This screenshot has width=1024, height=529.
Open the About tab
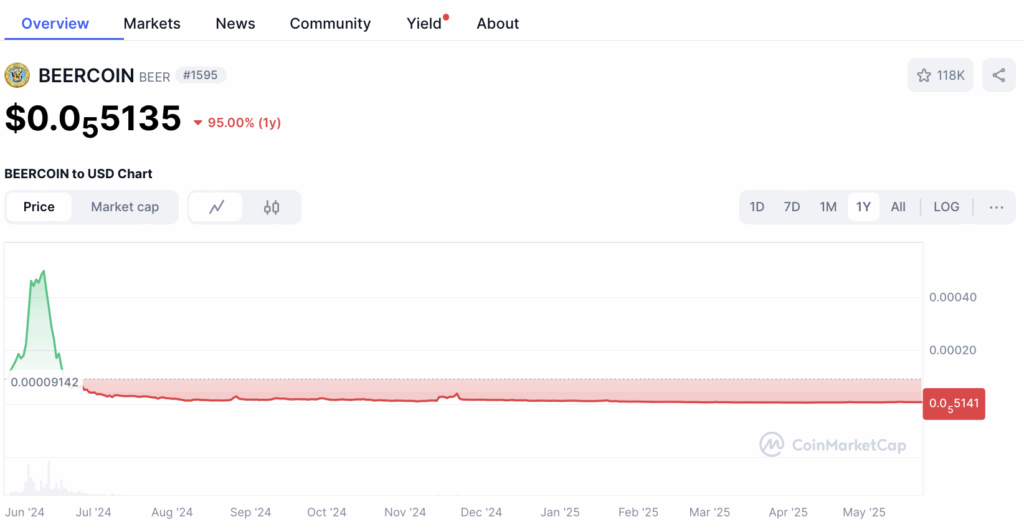498,24
